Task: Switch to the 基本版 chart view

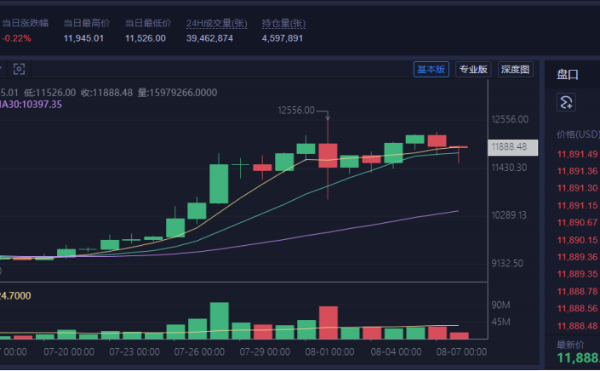Action: [431, 69]
